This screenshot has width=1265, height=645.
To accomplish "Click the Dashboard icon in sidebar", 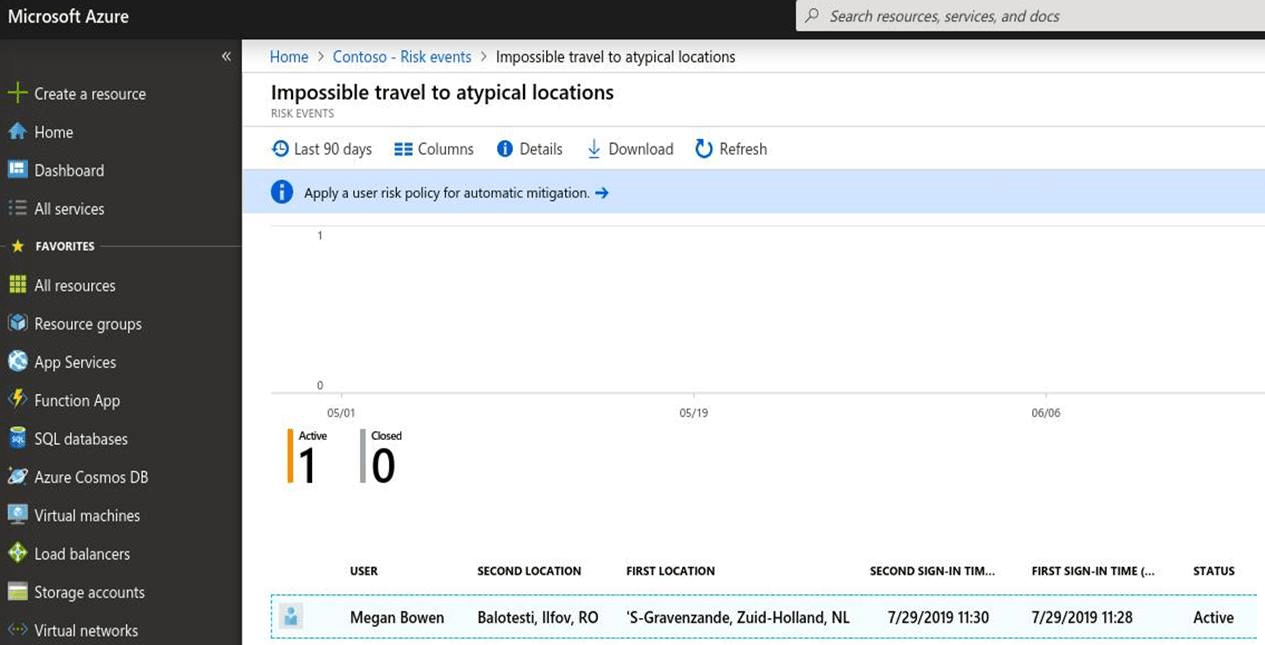I will (x=17, y=170).
